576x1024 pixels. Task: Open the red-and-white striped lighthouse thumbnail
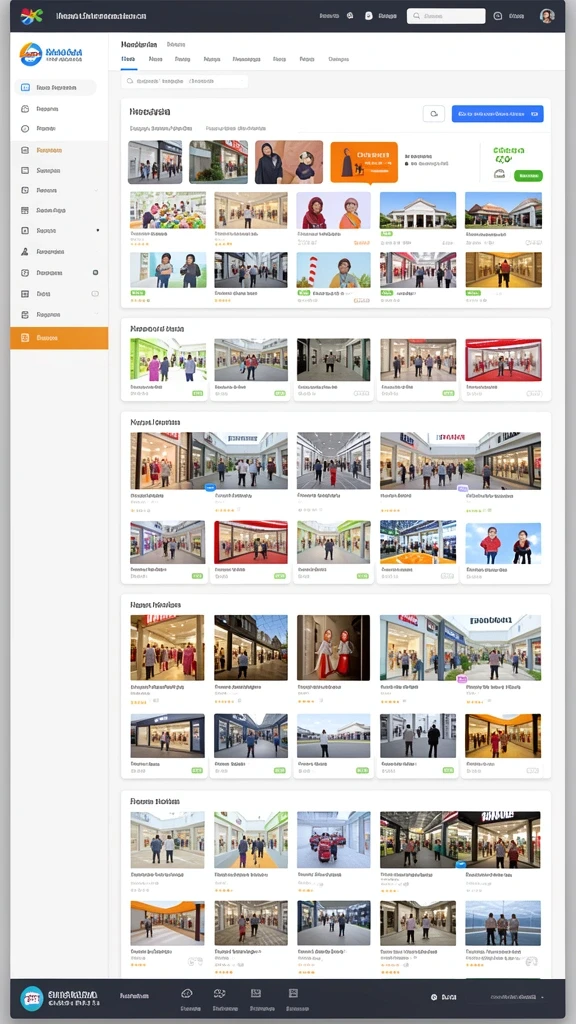click(x=334, y=270)
